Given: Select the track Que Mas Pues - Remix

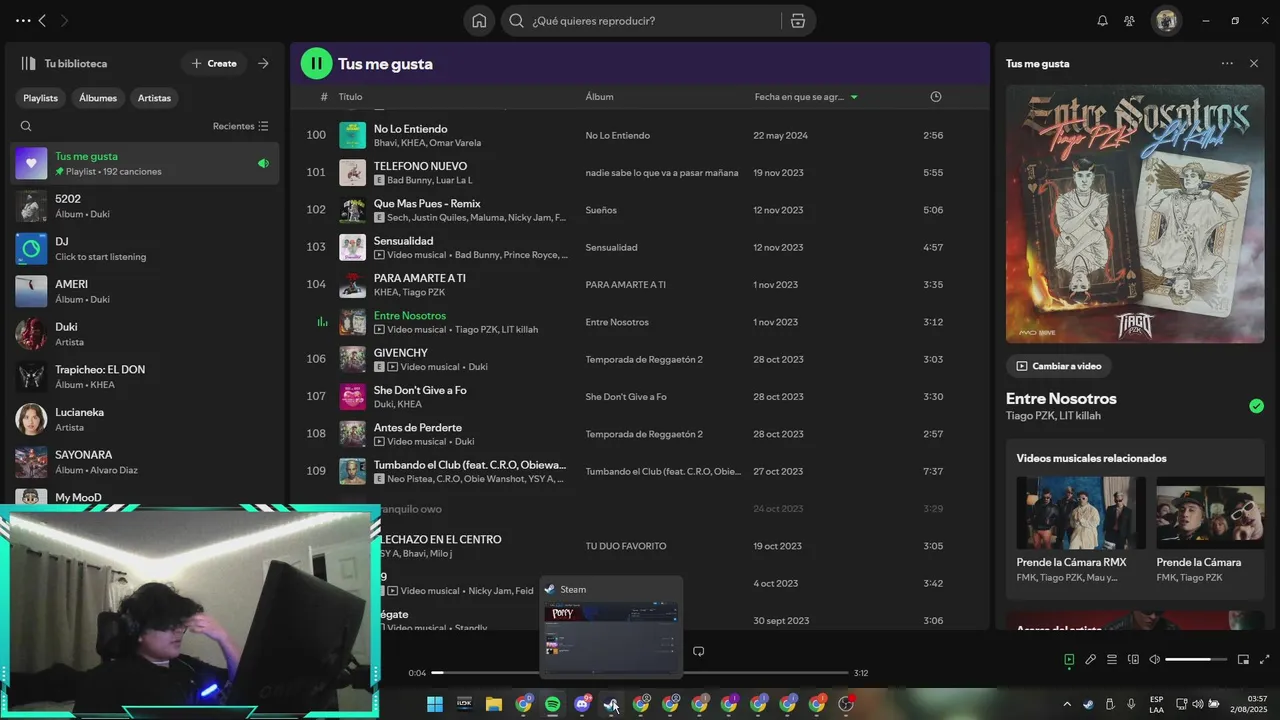Looking at the screenshot, I should pyautogui.click(x=427, y=203).
